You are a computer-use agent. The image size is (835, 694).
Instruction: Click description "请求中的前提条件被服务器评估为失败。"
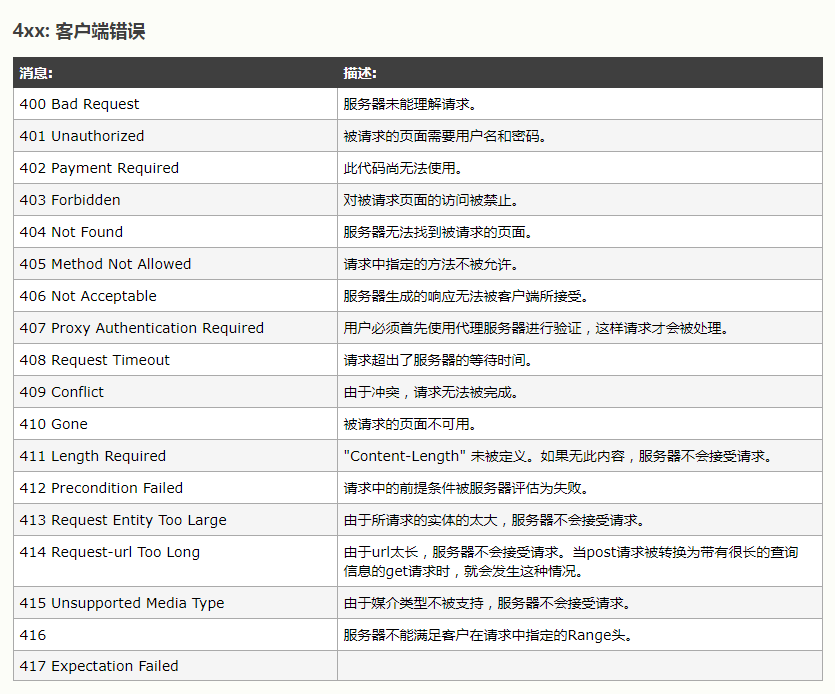(466, 487)
